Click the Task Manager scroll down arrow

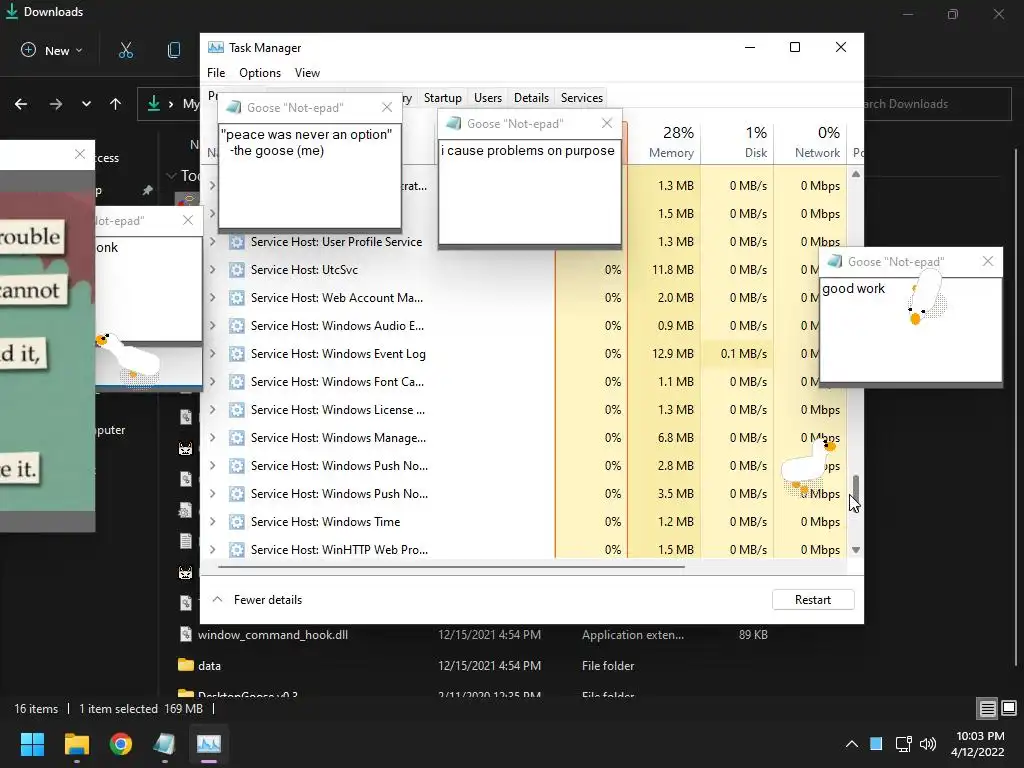[x=856, y=550]
